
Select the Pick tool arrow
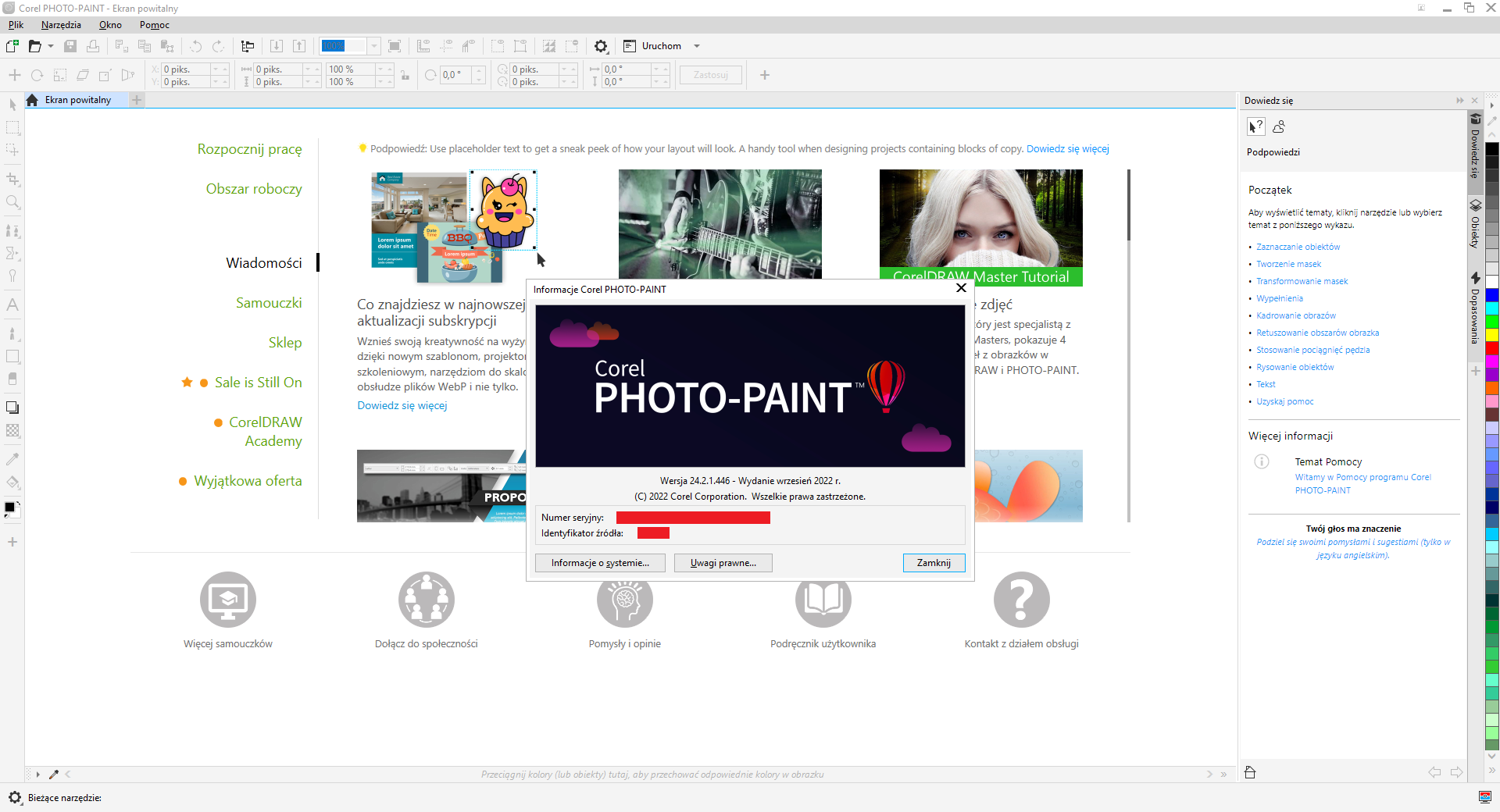[12, 105]
